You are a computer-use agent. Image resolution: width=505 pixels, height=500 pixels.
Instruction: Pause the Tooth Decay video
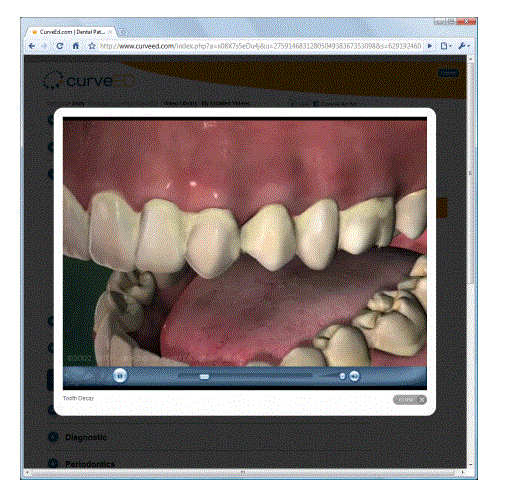120,375
